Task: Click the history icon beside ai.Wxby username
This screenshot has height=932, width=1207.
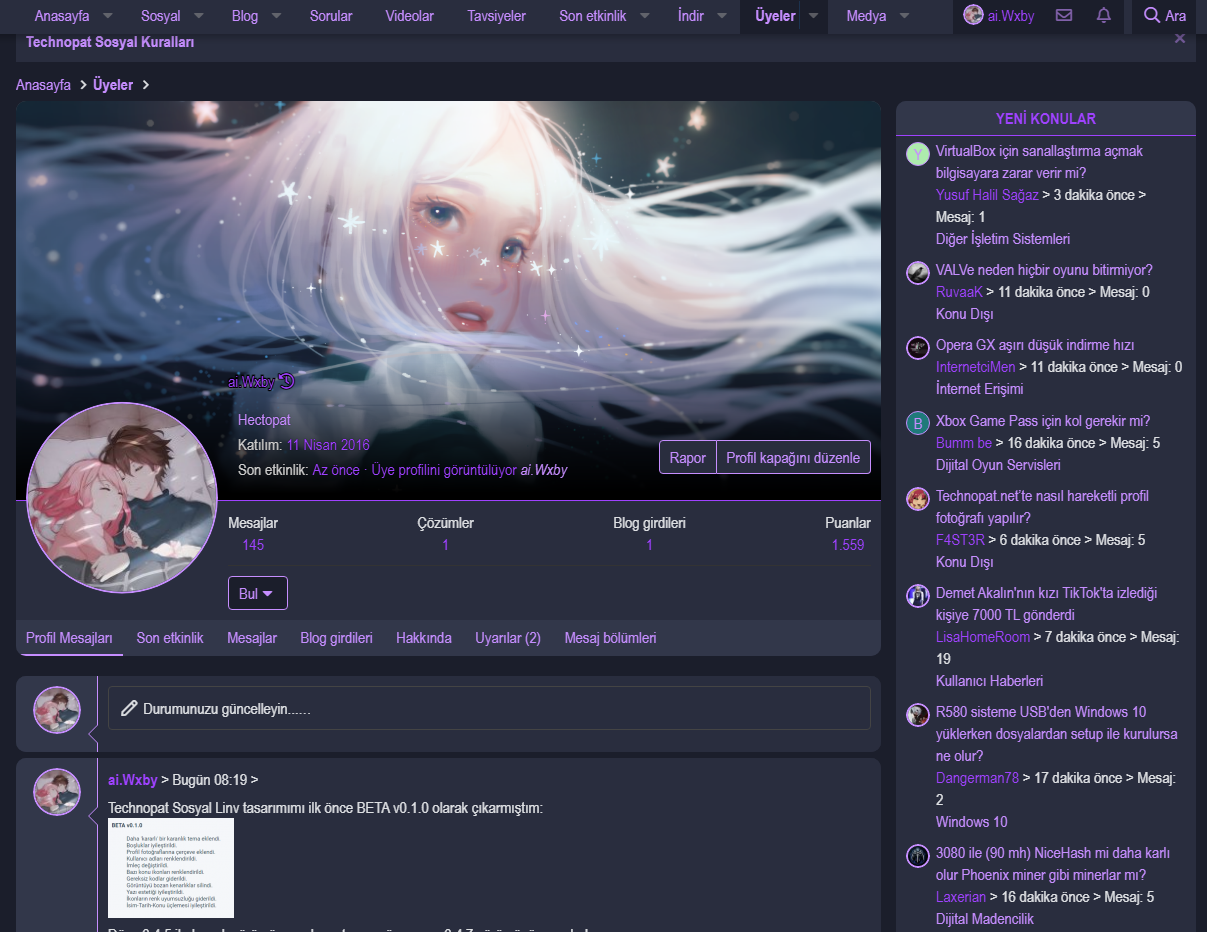Action: pos(286,381)
